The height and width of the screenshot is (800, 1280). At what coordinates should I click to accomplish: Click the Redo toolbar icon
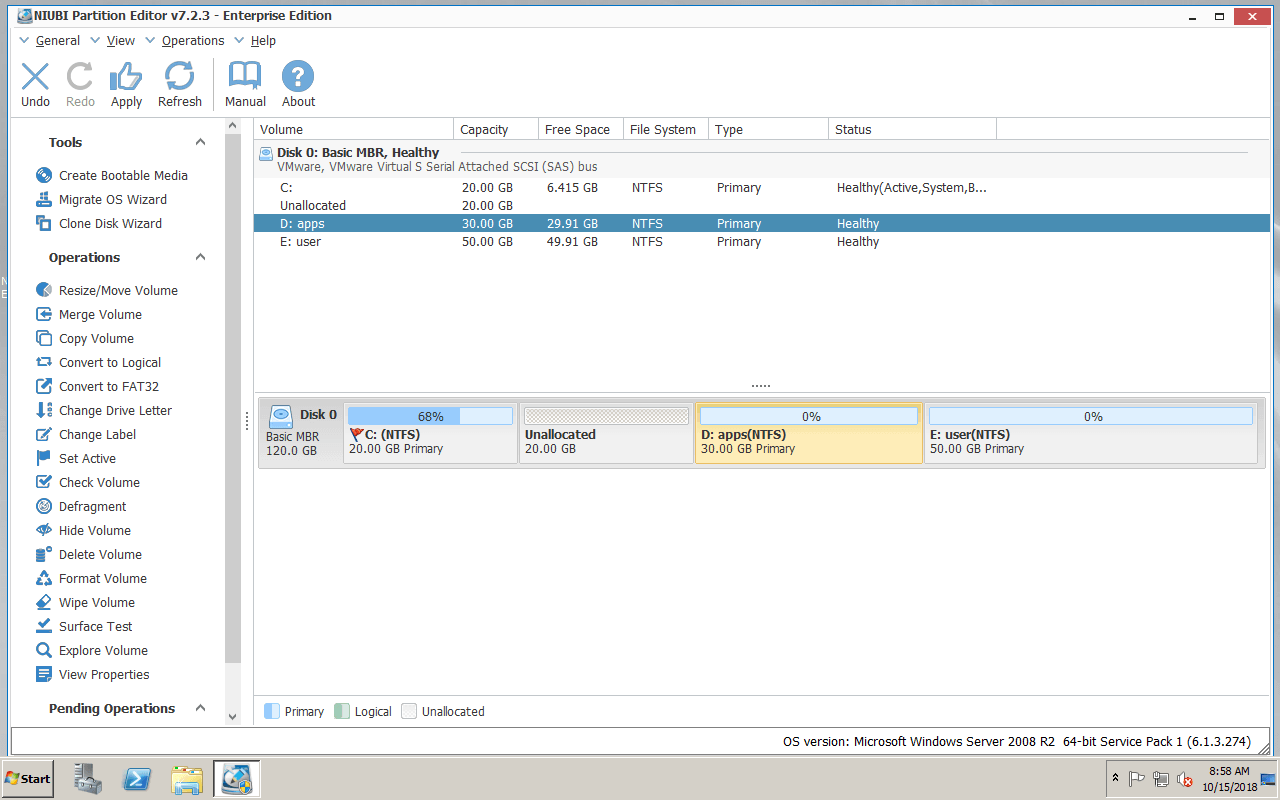point(80,84)
